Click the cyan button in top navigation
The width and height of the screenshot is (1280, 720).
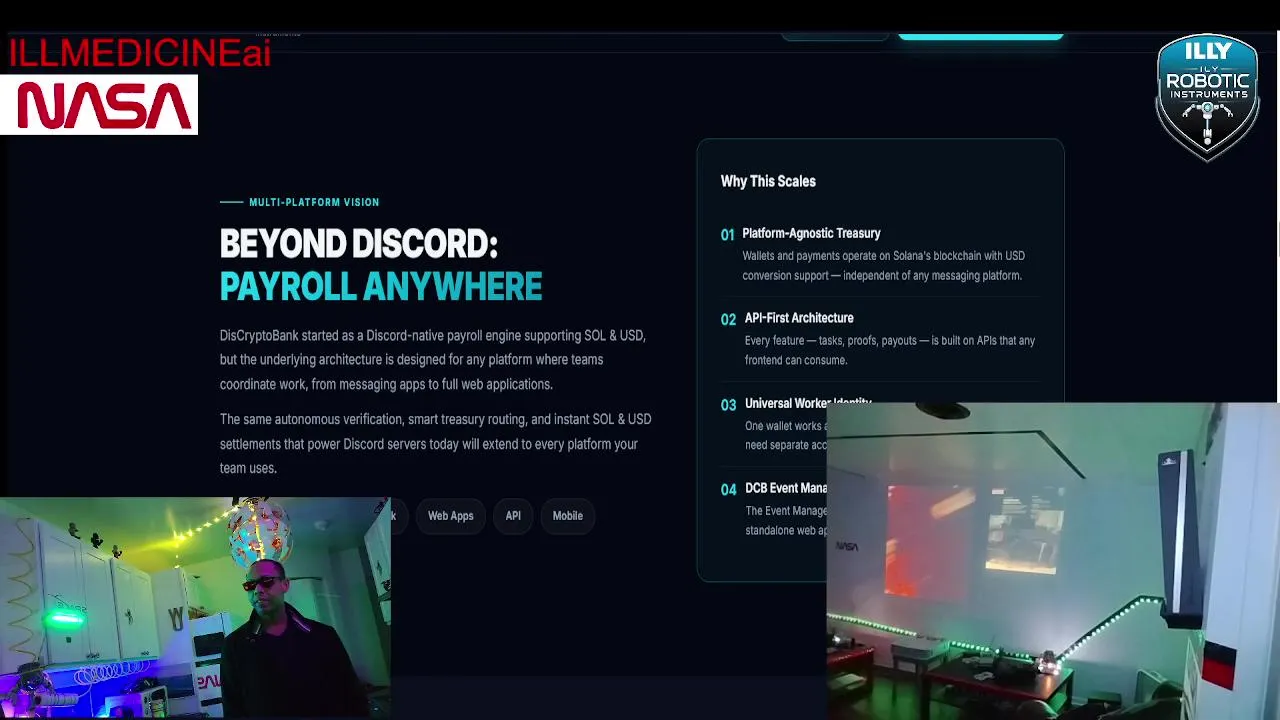coord(980,35)
